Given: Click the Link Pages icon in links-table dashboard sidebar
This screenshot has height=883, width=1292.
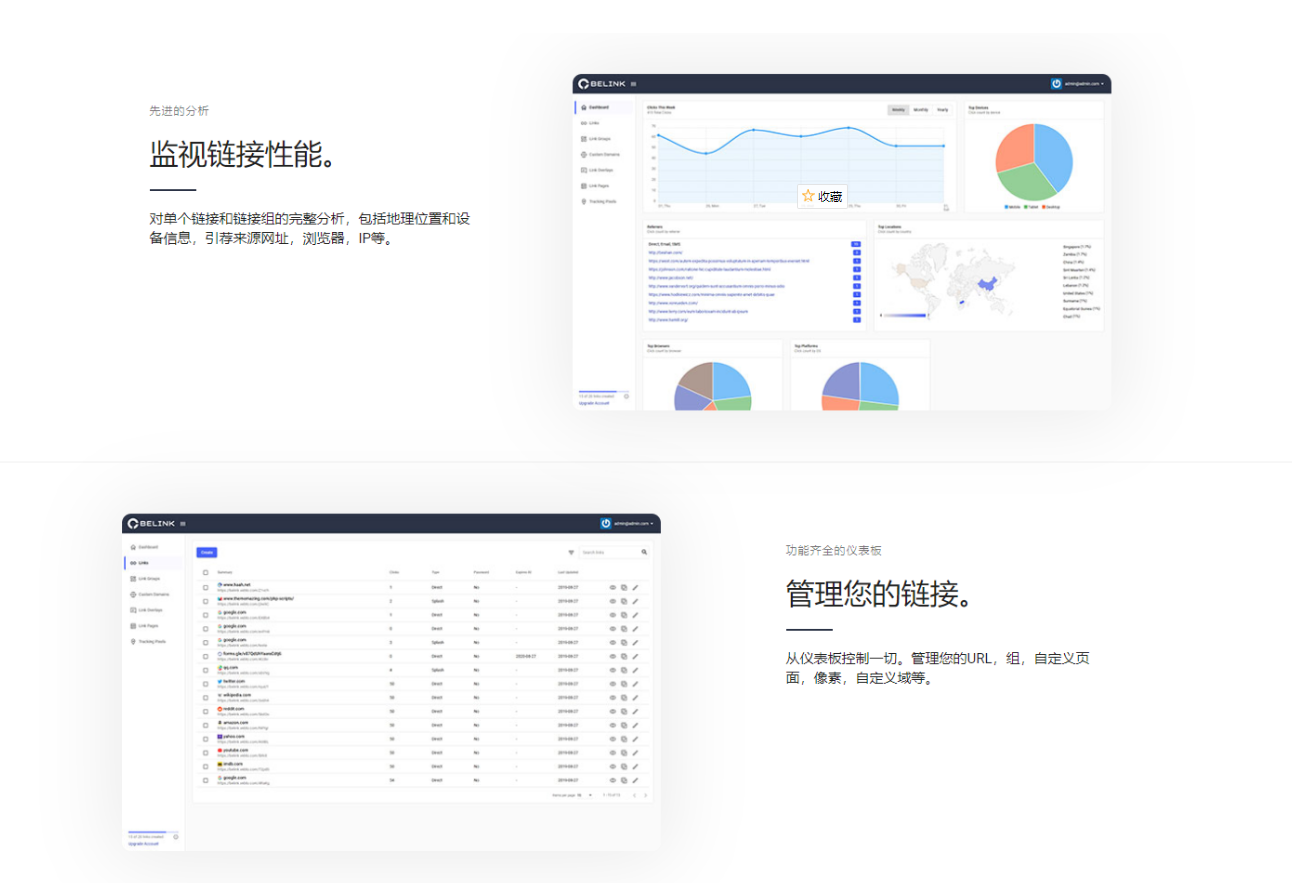Looking at the screenshot, I should point(133,625).
